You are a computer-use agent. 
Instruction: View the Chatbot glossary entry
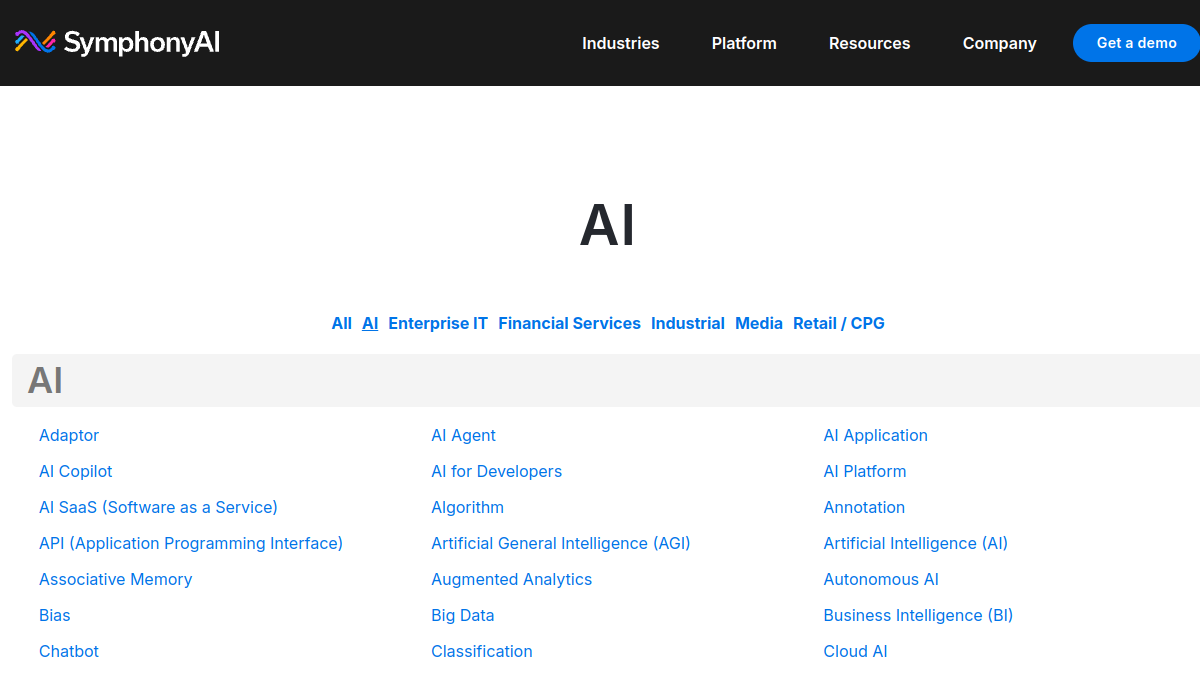[69, 651]
